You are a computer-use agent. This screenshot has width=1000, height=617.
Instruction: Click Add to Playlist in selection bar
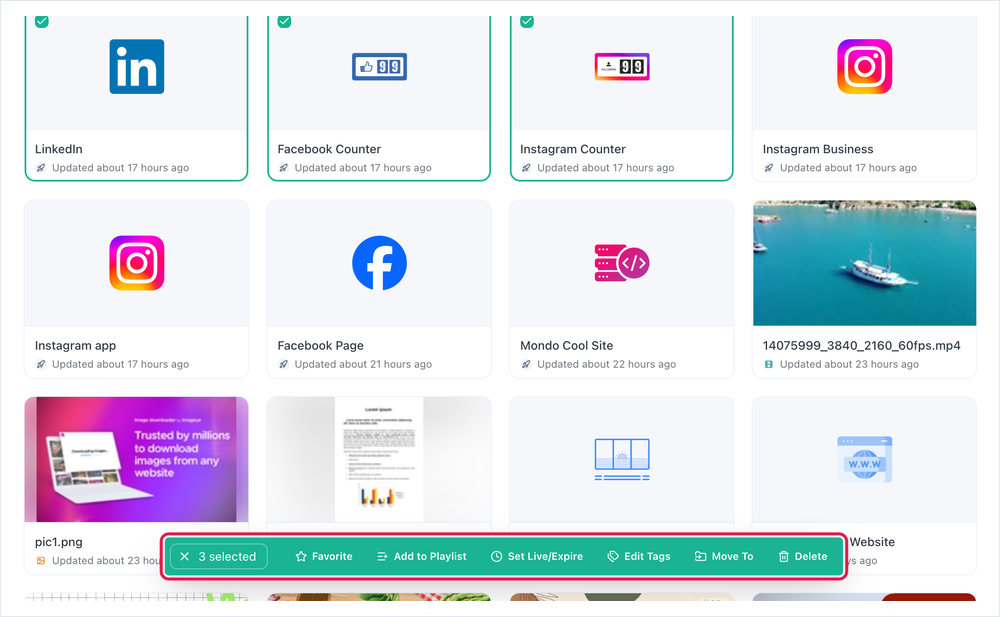coord(422,556)
